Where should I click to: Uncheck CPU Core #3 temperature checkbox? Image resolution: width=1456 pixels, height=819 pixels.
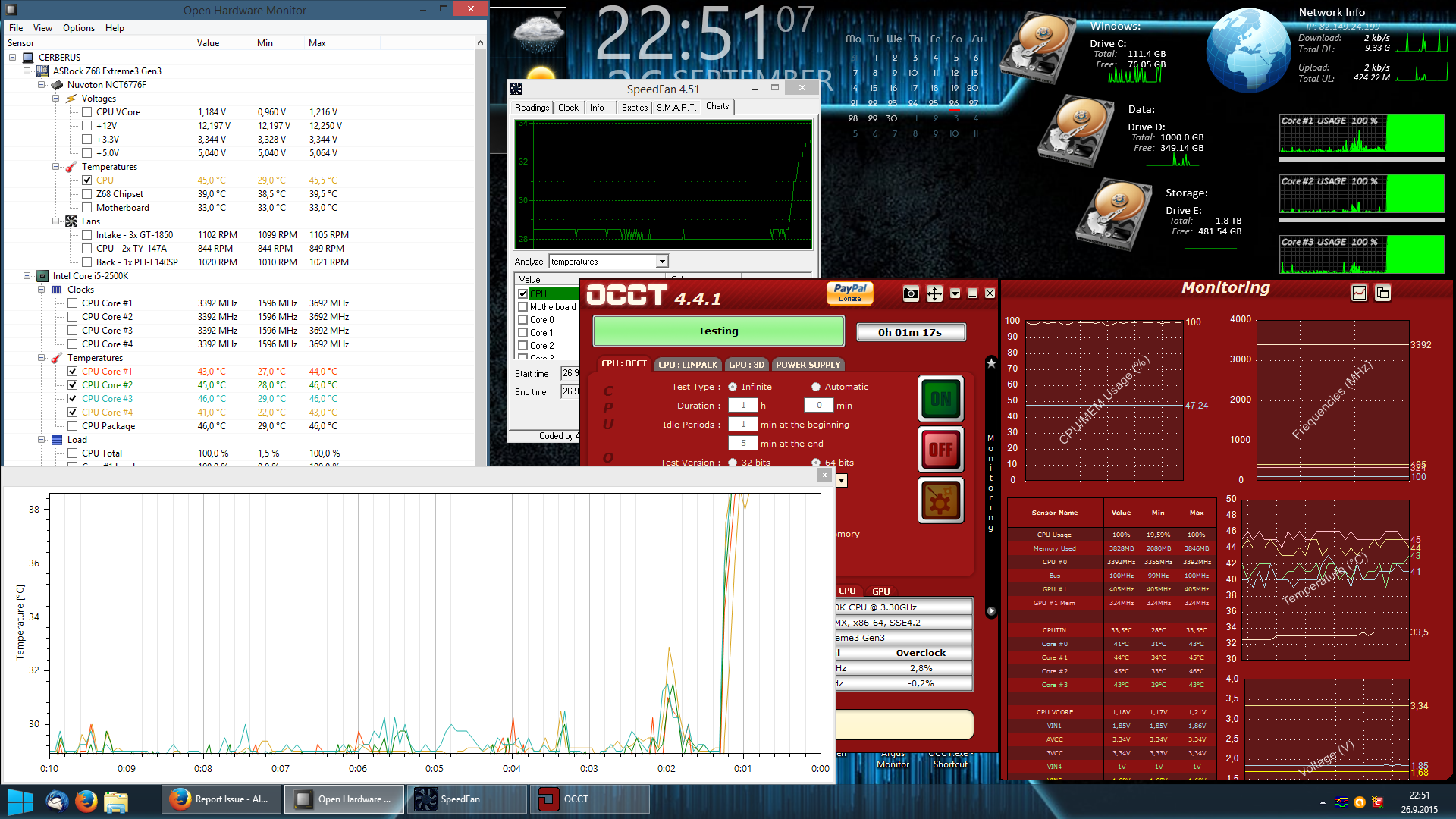pos(73,399)
